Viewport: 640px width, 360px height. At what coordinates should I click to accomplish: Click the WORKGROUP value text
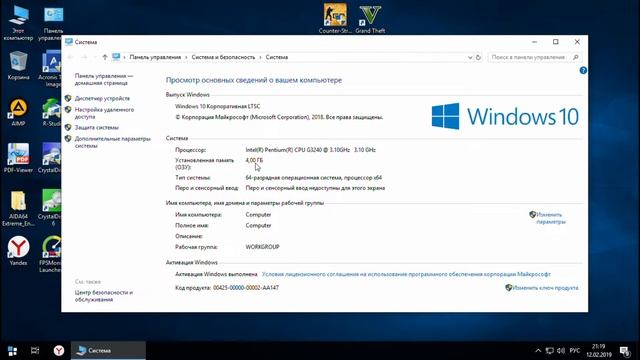click(x=262, y=247)
